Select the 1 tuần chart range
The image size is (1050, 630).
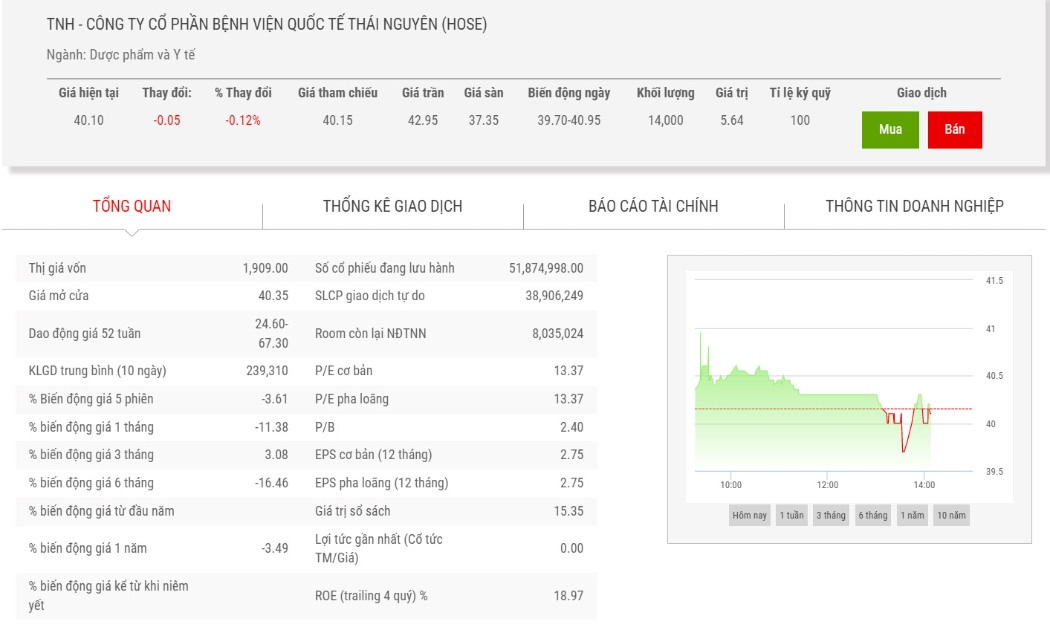[x=792, y=515]
